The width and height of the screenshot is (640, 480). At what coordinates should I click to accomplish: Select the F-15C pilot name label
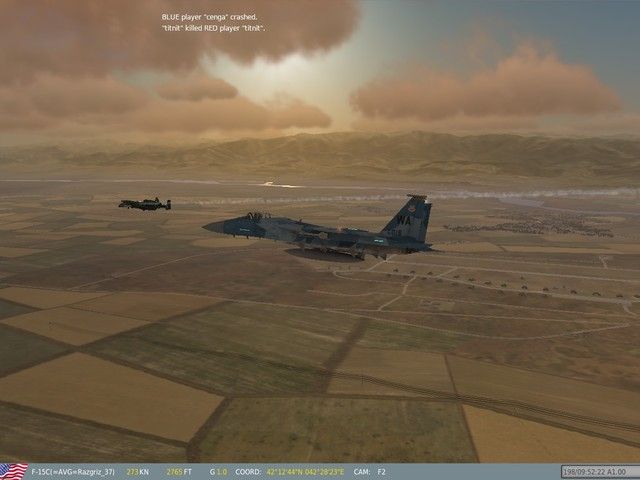[71, 471]
